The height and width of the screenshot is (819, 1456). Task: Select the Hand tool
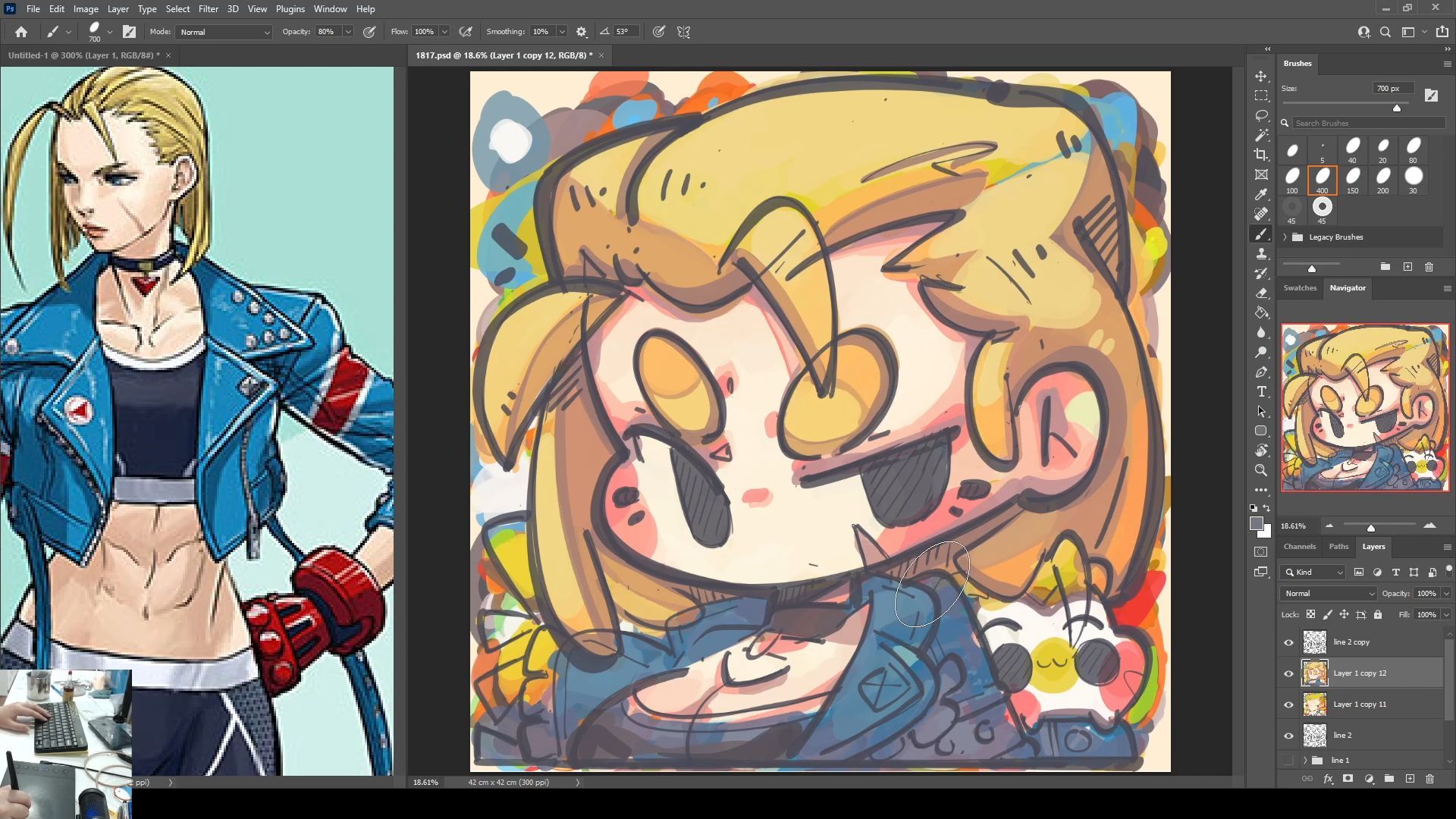[x=1261, y=450]
